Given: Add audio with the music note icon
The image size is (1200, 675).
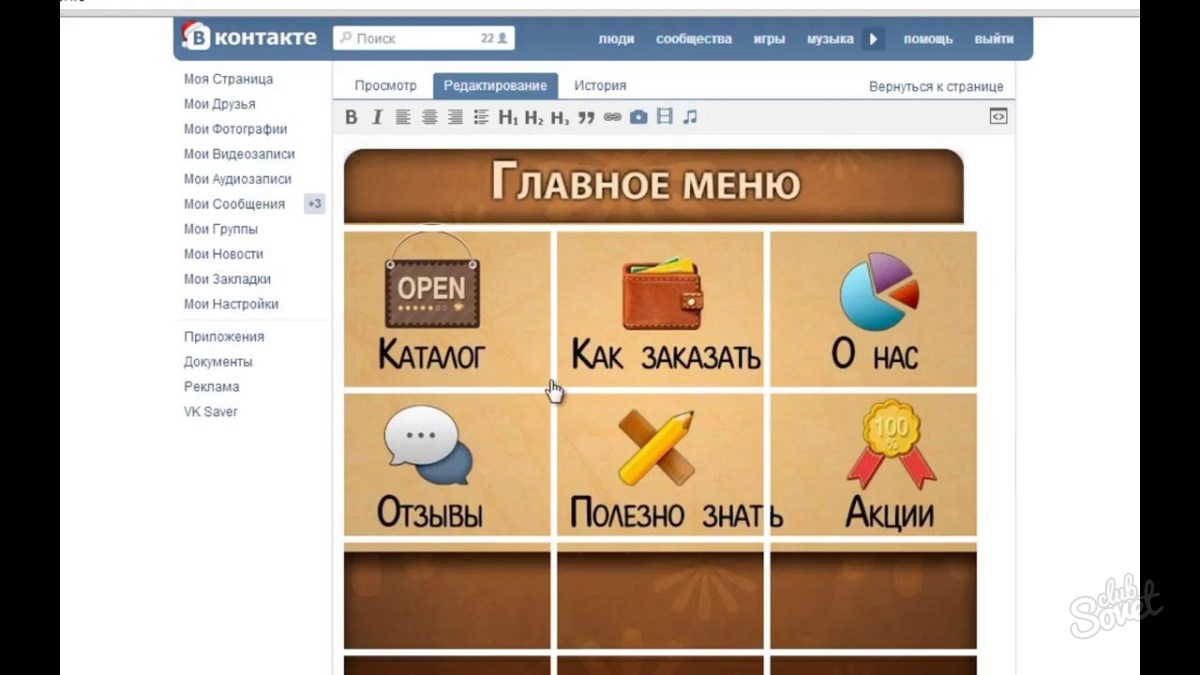Looking at the screenshot, I should pyautogui.click(x=690, y=117).
